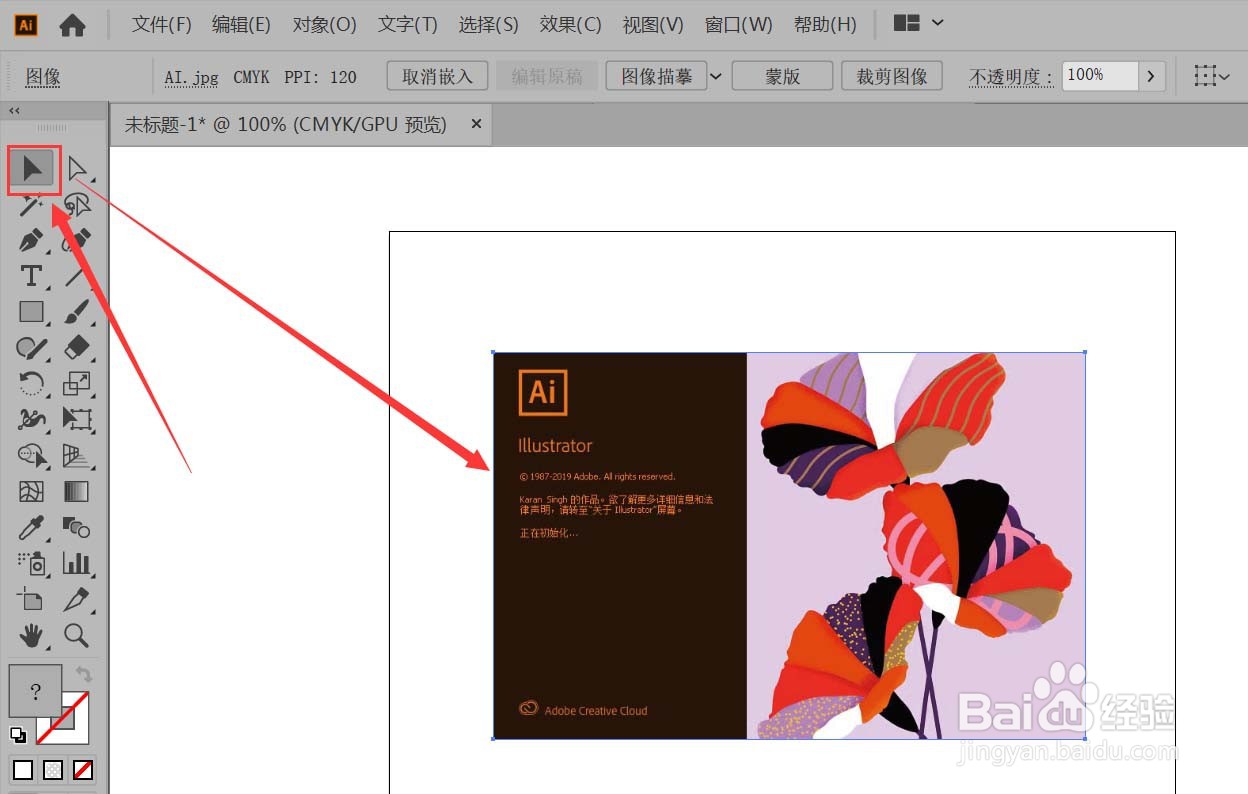Click the 图像描摹 button
The image size is (1248, 794).
(x=657, y=76)
